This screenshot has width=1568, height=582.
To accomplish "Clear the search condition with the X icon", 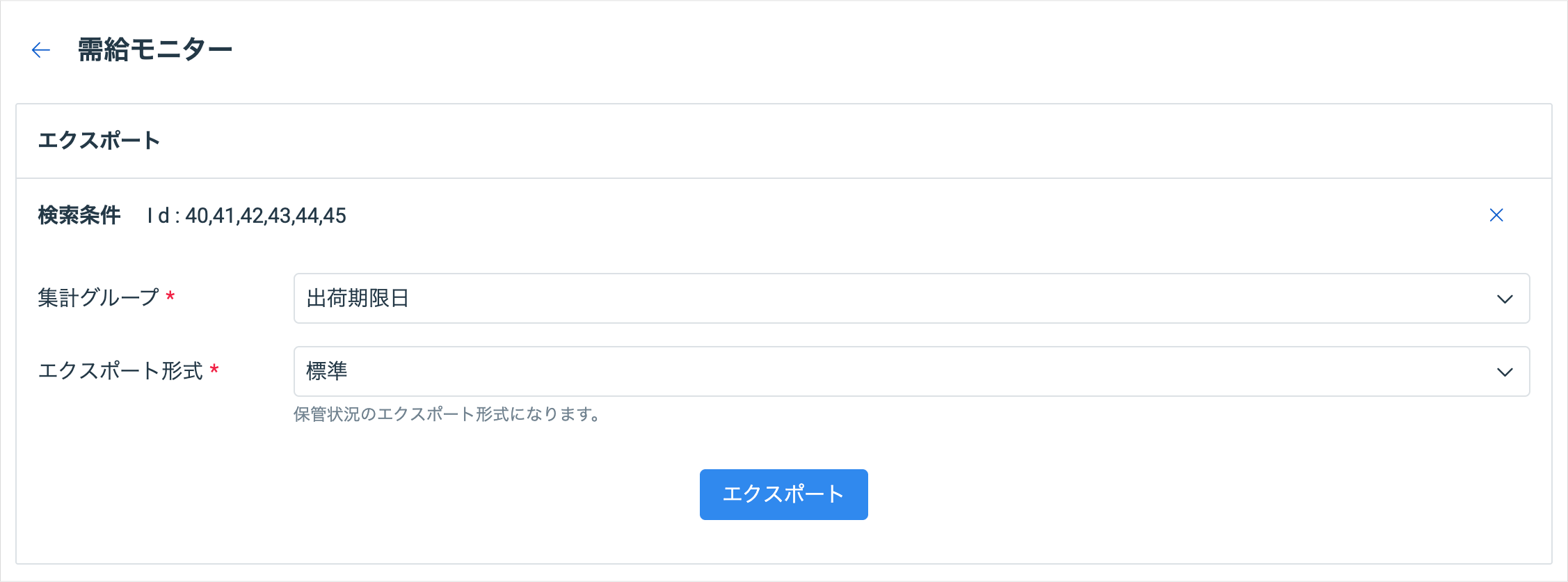I will click(1496, 215).
